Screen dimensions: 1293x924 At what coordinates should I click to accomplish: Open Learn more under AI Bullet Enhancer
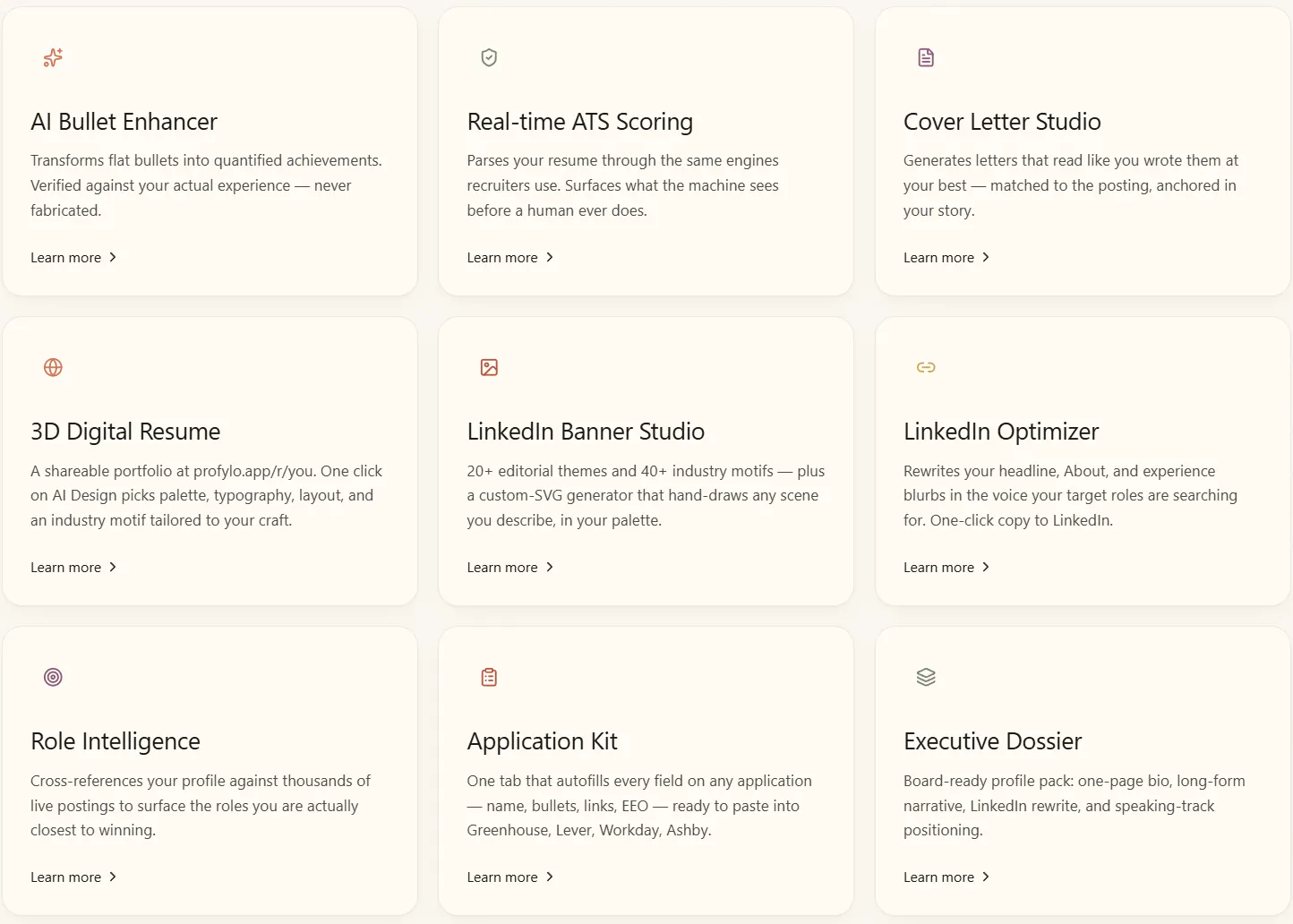[73, 258]
